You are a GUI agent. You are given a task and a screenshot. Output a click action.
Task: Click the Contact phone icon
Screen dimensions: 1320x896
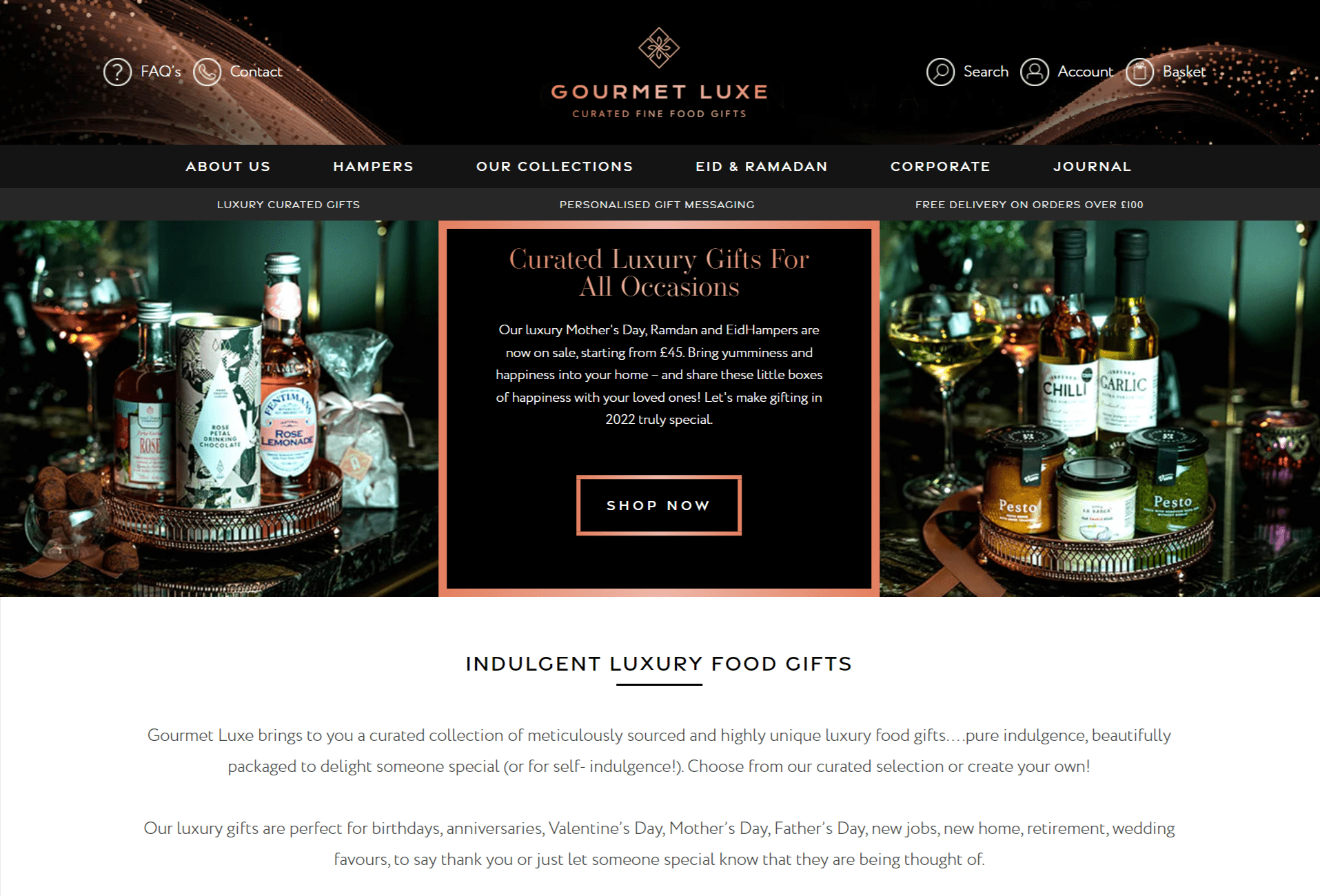207,72
